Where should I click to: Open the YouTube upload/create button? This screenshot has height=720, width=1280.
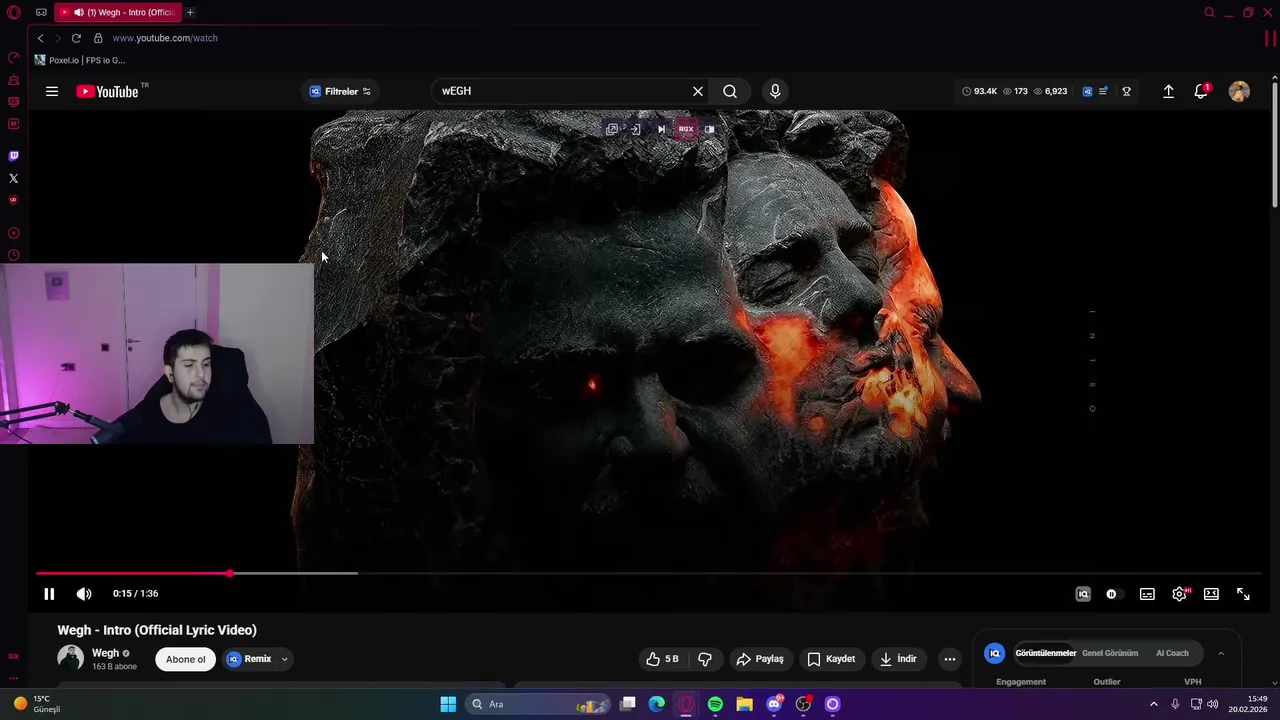[1168, 91]
